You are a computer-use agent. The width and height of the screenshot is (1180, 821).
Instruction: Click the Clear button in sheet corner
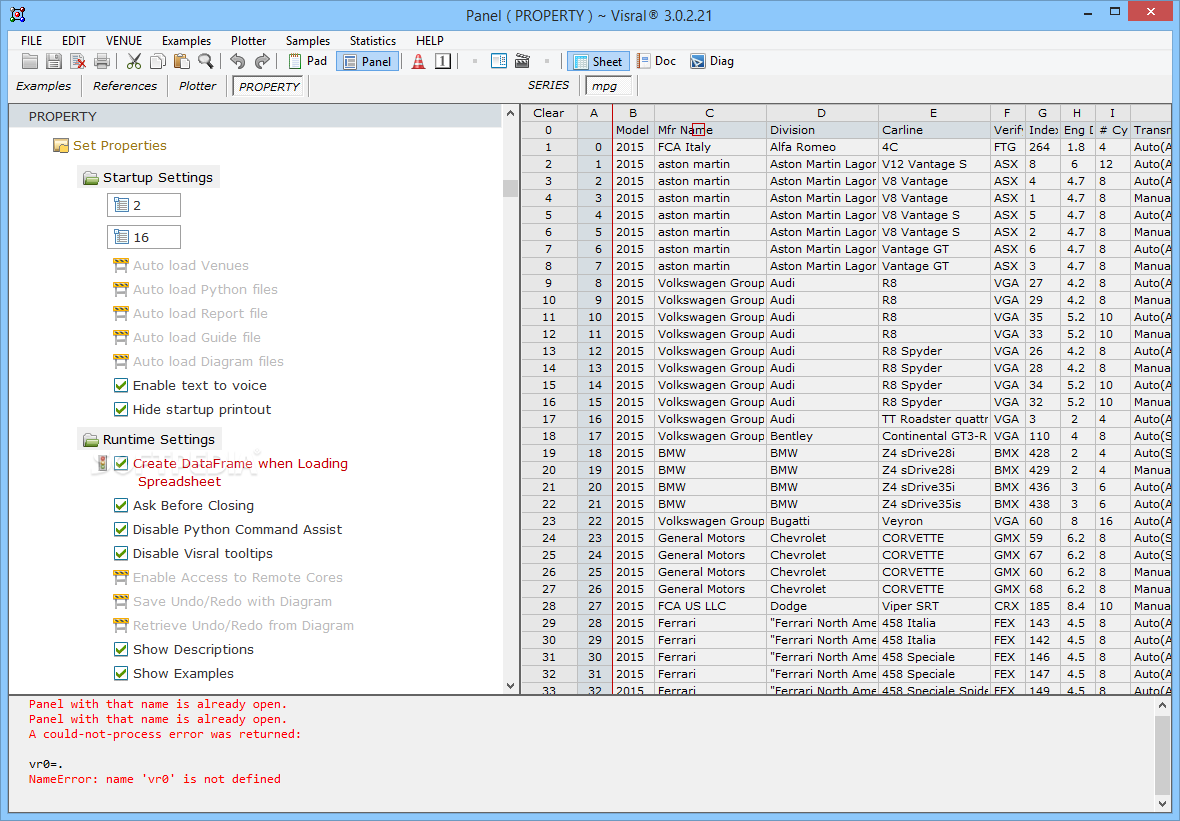(549, 113)
